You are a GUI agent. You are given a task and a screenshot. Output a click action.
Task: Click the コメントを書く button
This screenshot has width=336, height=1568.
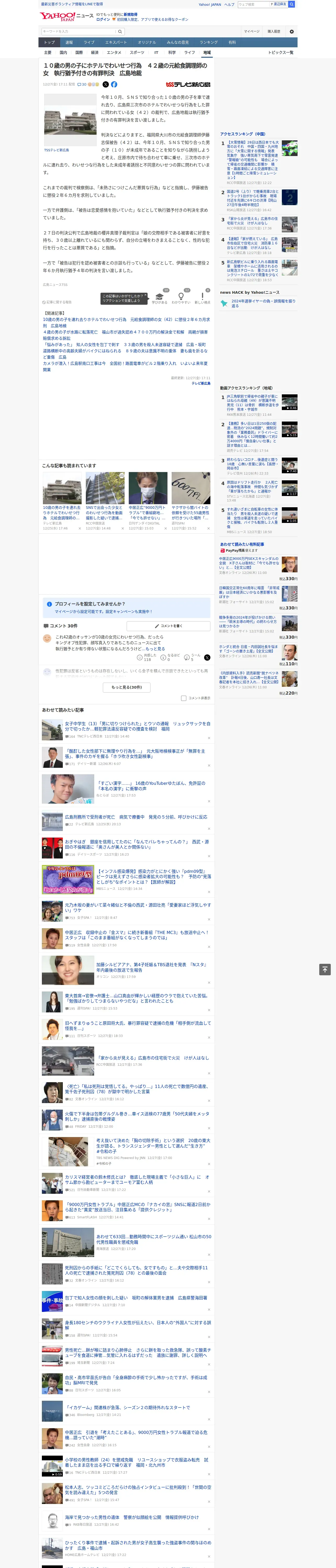(168, 626)
